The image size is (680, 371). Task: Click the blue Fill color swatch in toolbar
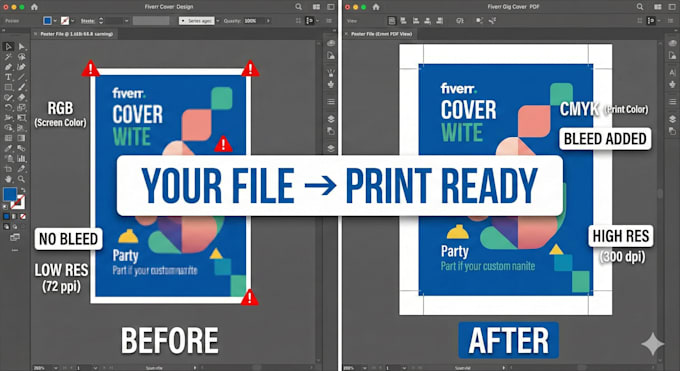(10, 194)
